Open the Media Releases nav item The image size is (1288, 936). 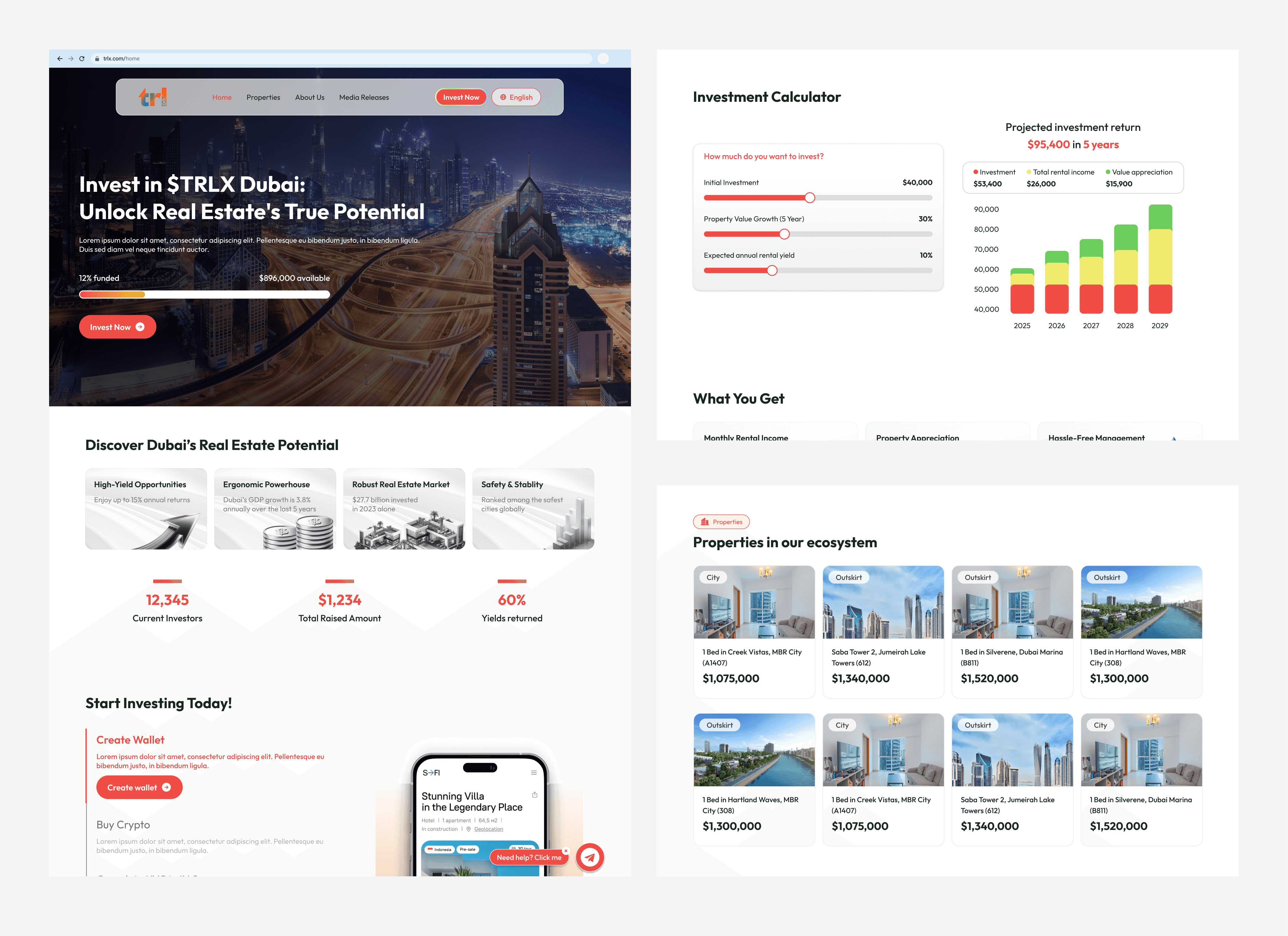pyautogui.click(x=364, y=97)
